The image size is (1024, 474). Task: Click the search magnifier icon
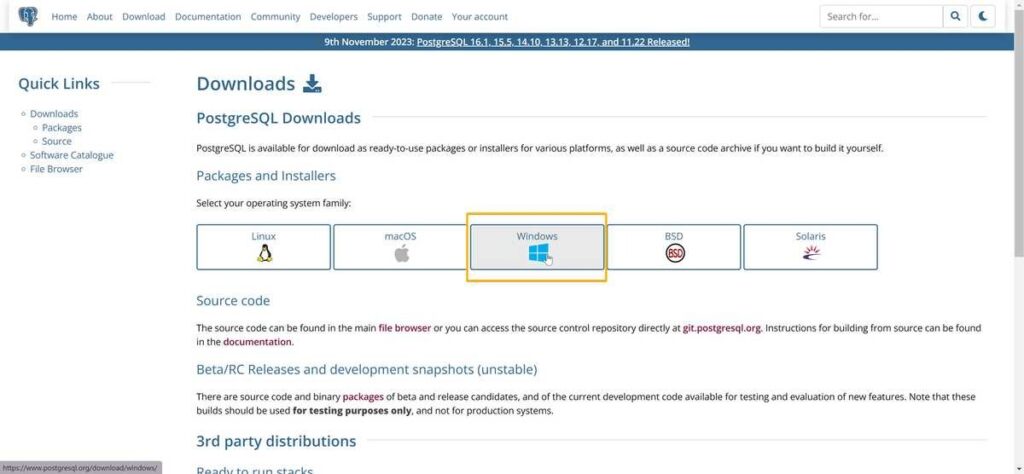tap(955, 16)
